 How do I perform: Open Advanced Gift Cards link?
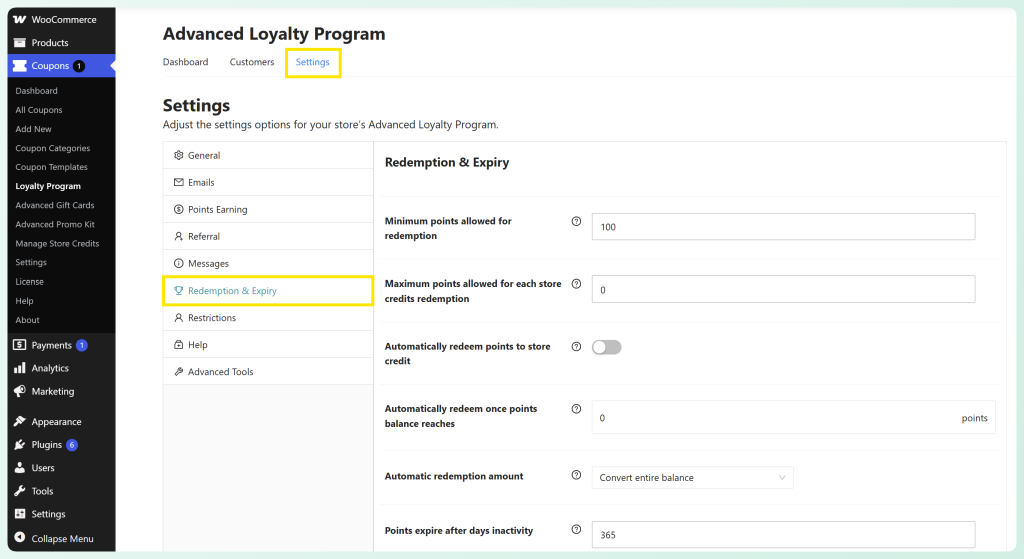(55, 205)
